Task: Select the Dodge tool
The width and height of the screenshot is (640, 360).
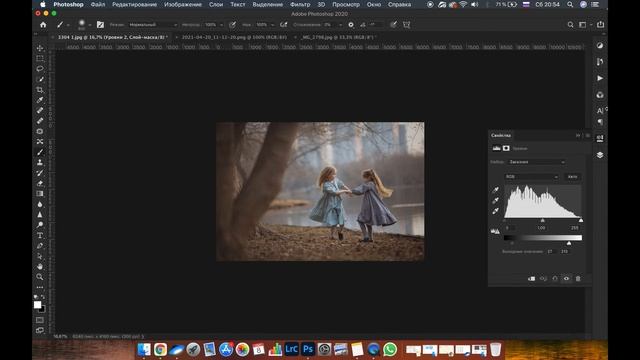Action: coord(40,225)
